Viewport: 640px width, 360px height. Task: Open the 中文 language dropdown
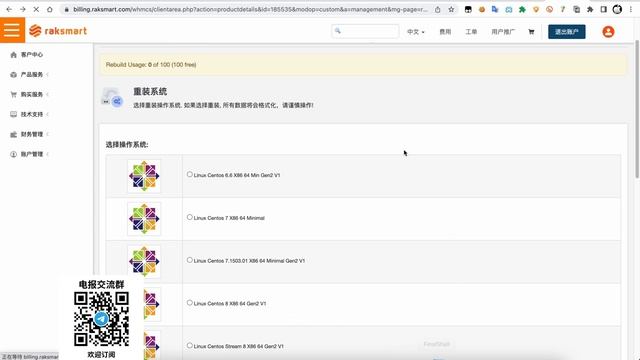(x=416, y=32)
